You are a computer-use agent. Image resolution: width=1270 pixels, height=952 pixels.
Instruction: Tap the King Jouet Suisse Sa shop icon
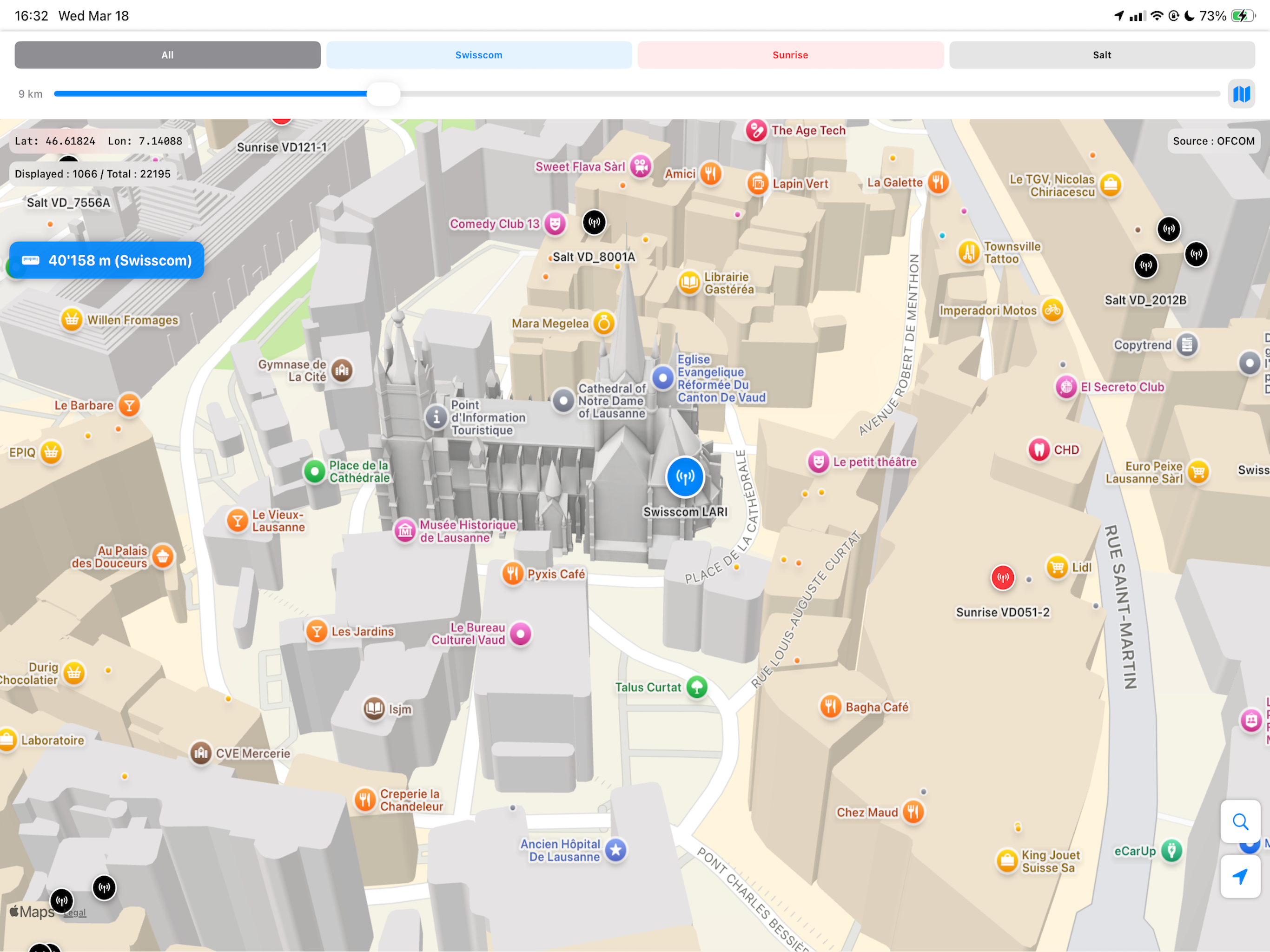pos(1007,861)
